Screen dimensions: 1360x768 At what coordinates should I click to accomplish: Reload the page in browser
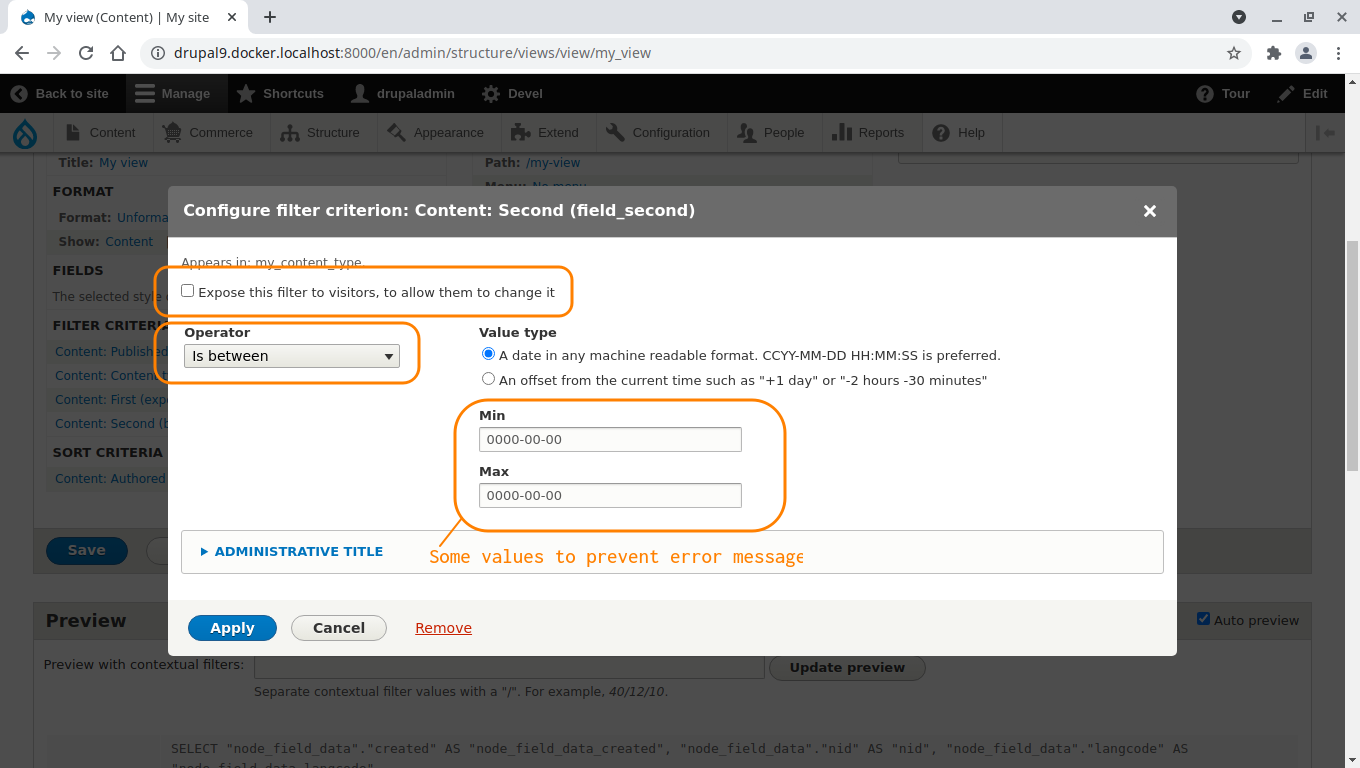point(86,53)
